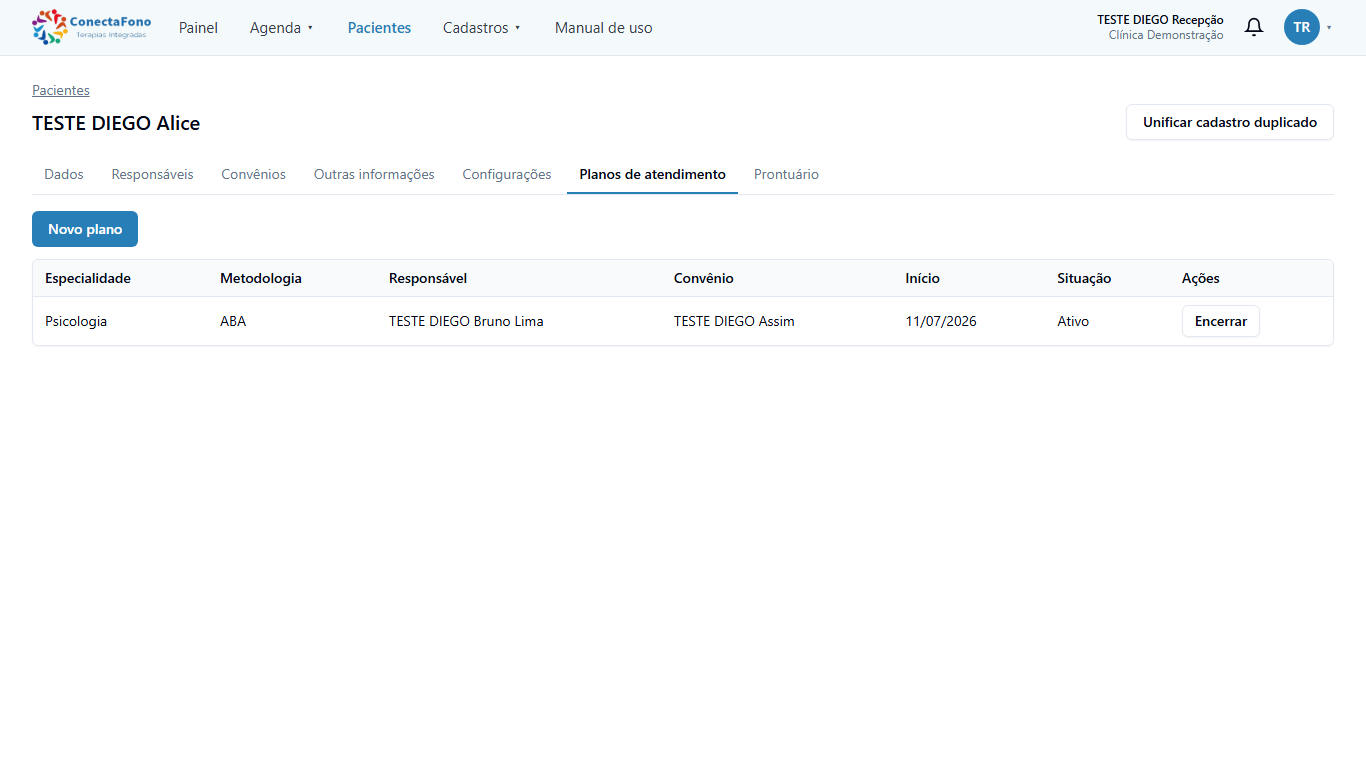Viewport: 1366px width, 768px height.
Task: Expand the Agenda dropdown menu
Action: pyautogui.click(x=282, y=28)
